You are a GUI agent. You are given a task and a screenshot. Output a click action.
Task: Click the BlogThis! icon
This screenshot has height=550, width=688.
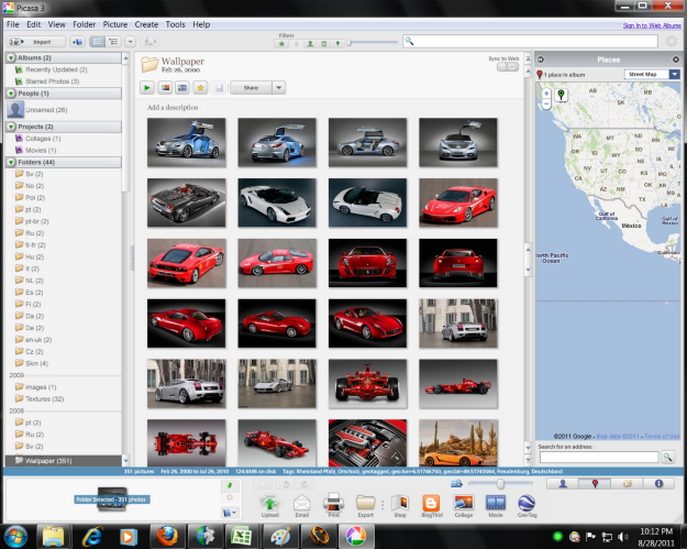(x=431, y=503)
